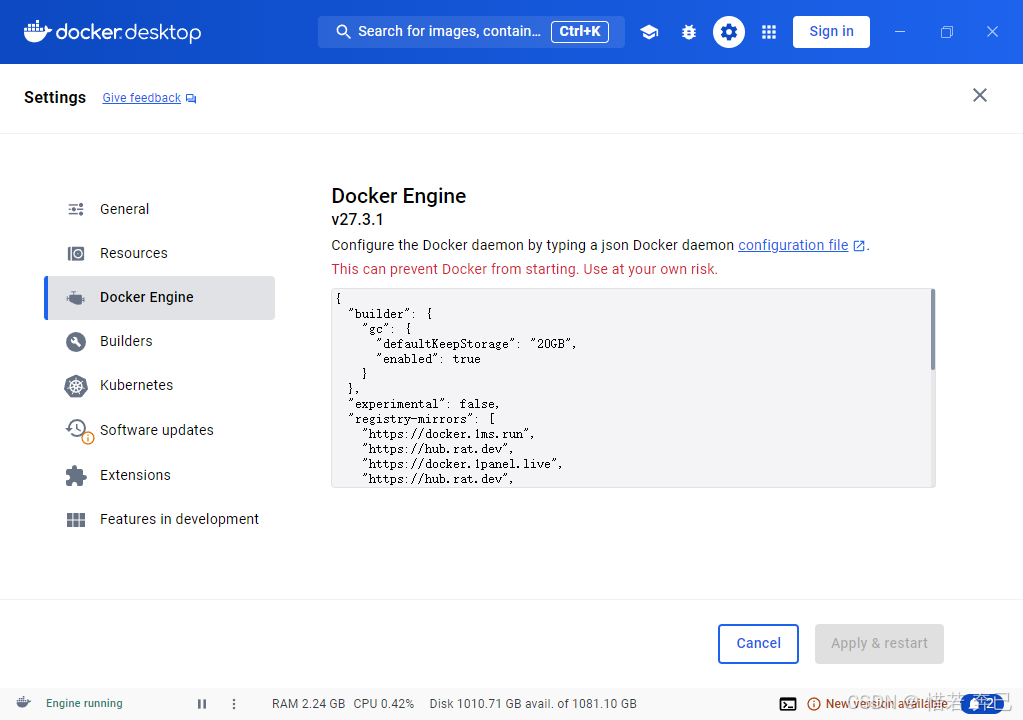Select the Docker Engine tab

160,297
